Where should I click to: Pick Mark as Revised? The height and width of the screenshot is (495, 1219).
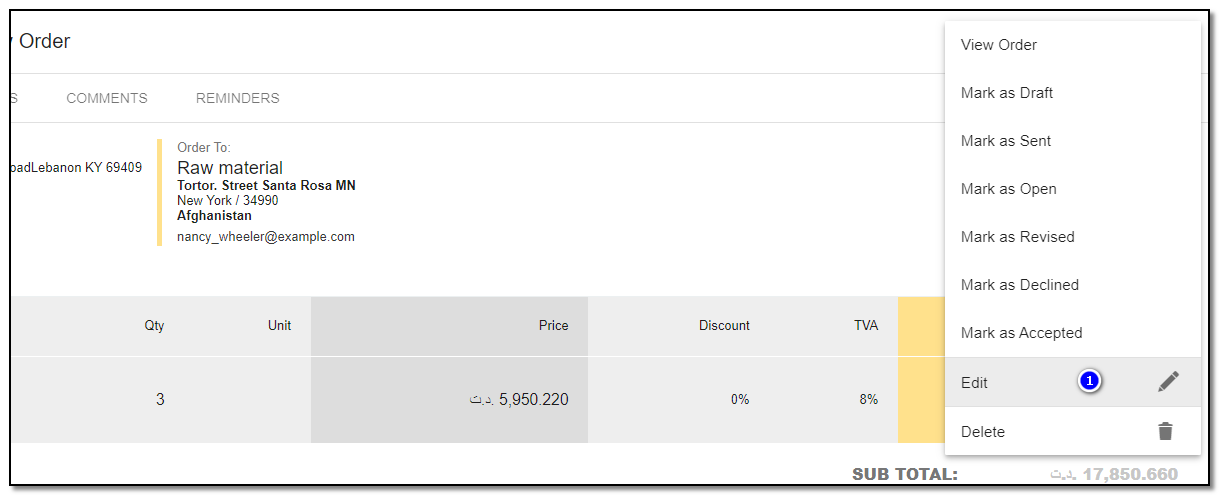1017,237
